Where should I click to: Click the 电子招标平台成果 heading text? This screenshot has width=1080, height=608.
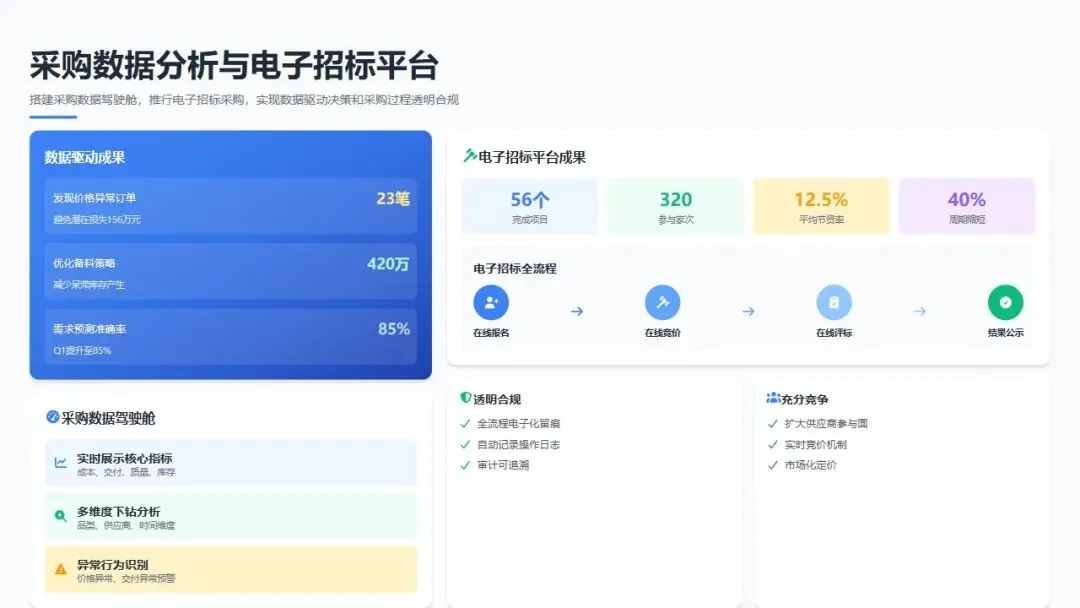(x=532, y=157)
